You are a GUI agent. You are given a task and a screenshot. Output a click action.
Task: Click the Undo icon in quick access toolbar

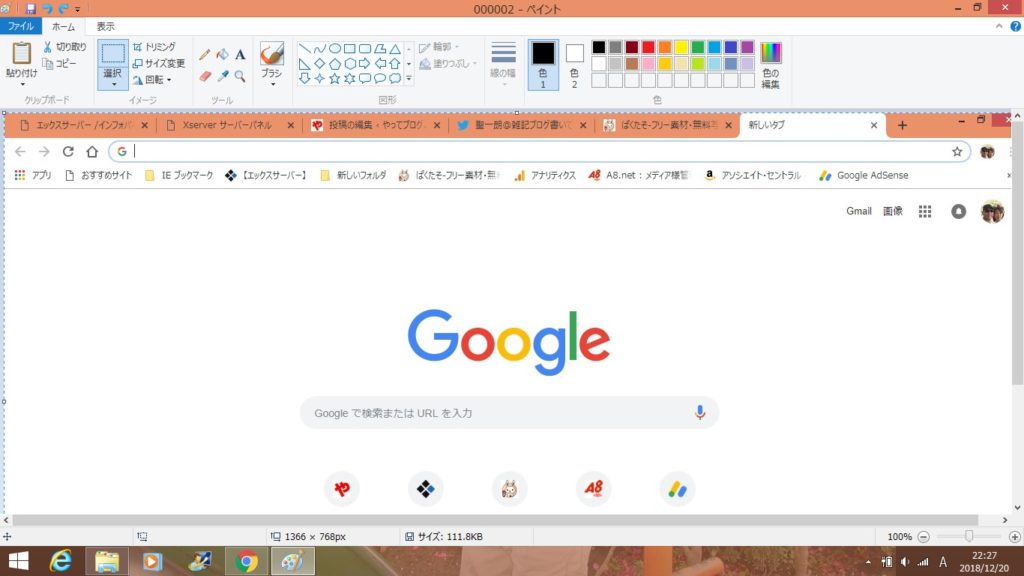pyautogui.click(x=47, y=8)
